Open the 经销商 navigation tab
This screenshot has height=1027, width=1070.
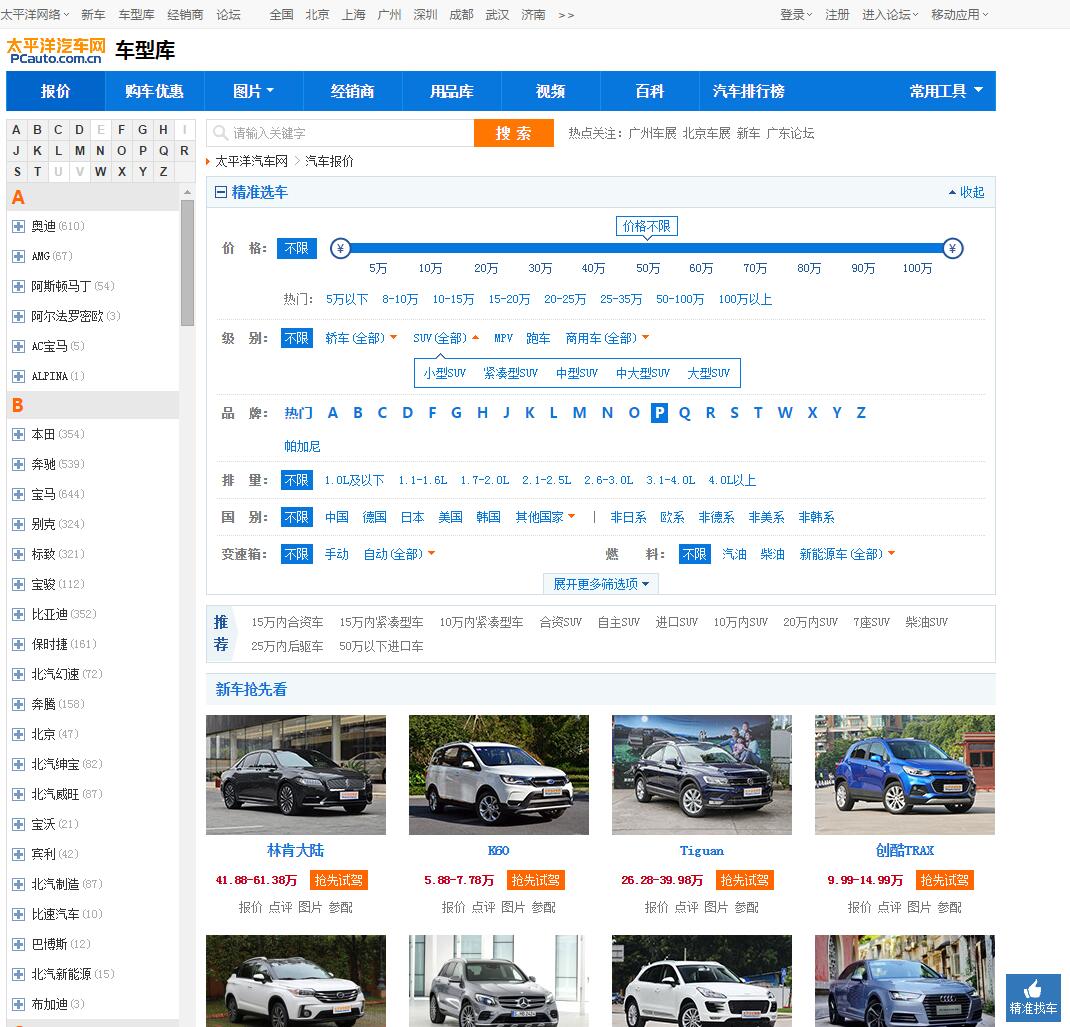[x=352, y=91]
